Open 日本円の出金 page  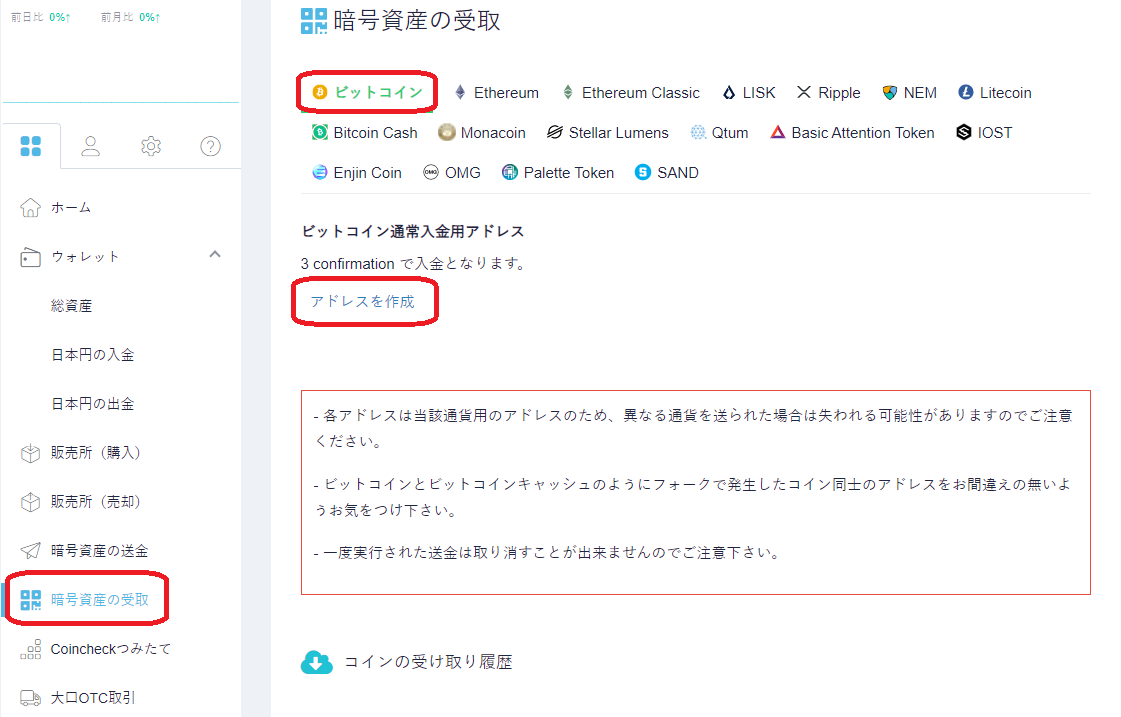[93, 404]
